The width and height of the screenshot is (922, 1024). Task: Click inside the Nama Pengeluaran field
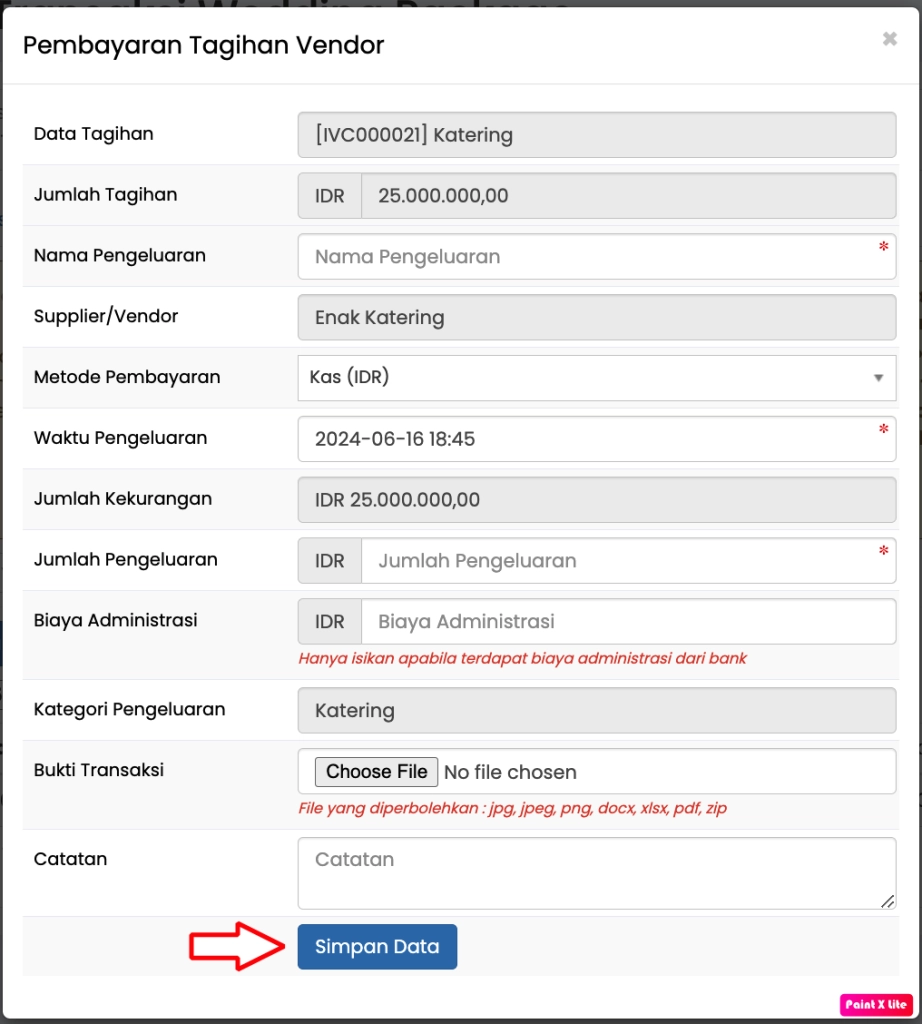(596, 256)
